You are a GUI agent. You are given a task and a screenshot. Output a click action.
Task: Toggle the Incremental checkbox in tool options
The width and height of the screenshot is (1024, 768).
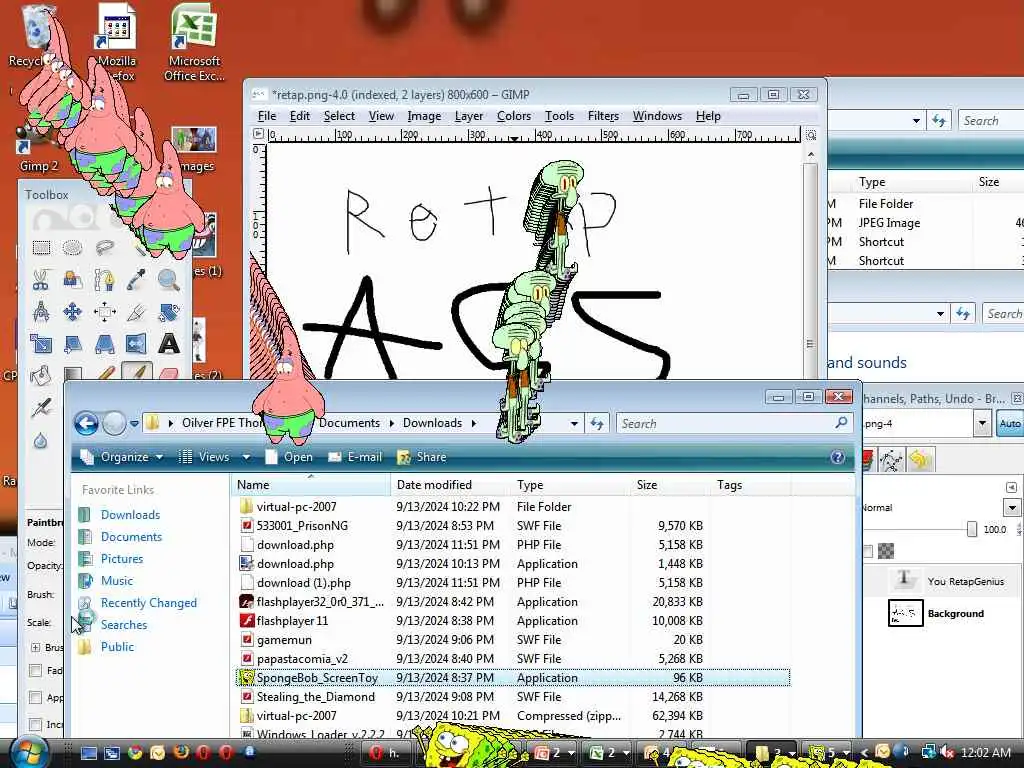coord(36,724)
